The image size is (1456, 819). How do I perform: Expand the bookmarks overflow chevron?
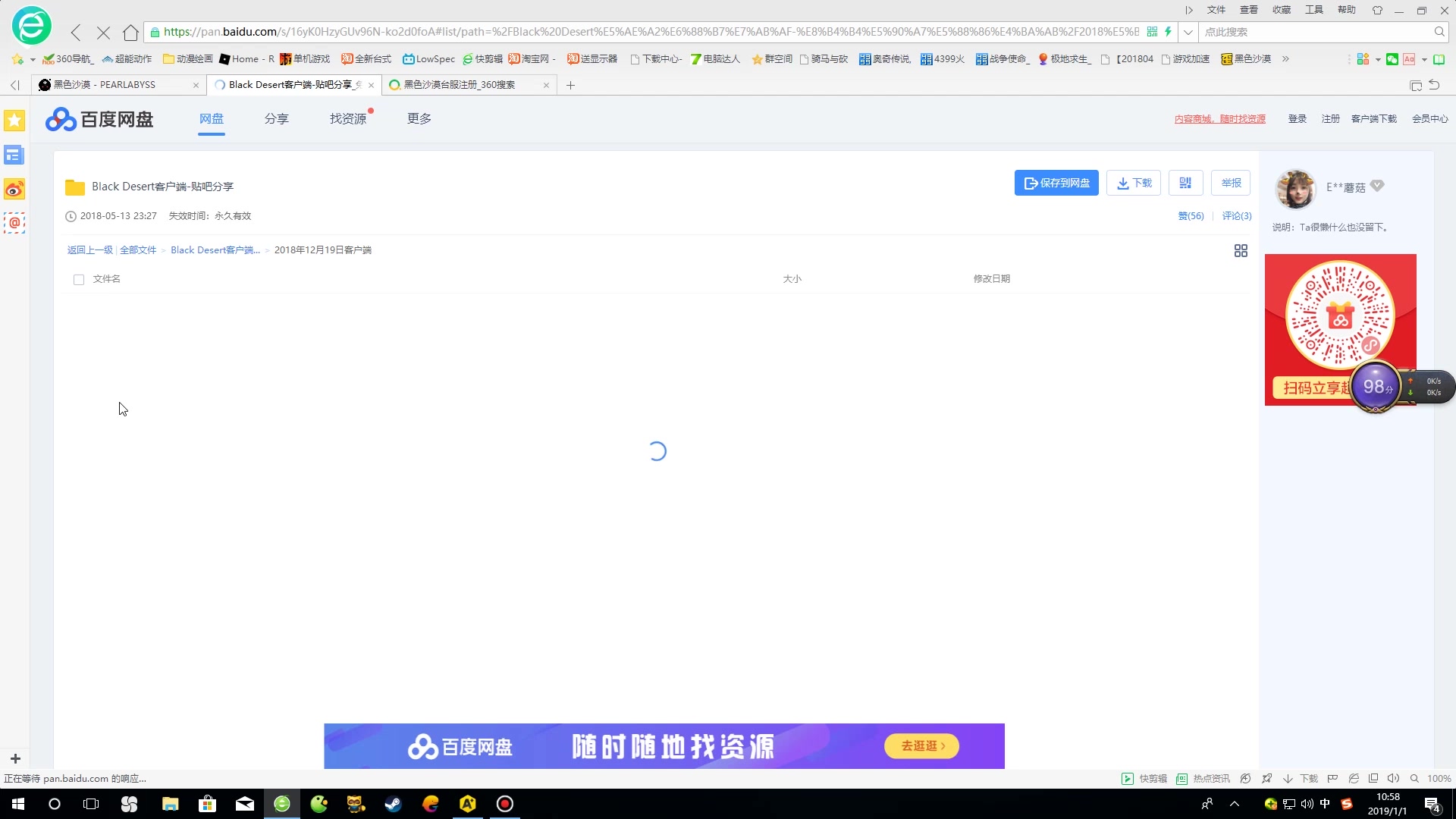pyautogui.click(x=1285, y=59)
